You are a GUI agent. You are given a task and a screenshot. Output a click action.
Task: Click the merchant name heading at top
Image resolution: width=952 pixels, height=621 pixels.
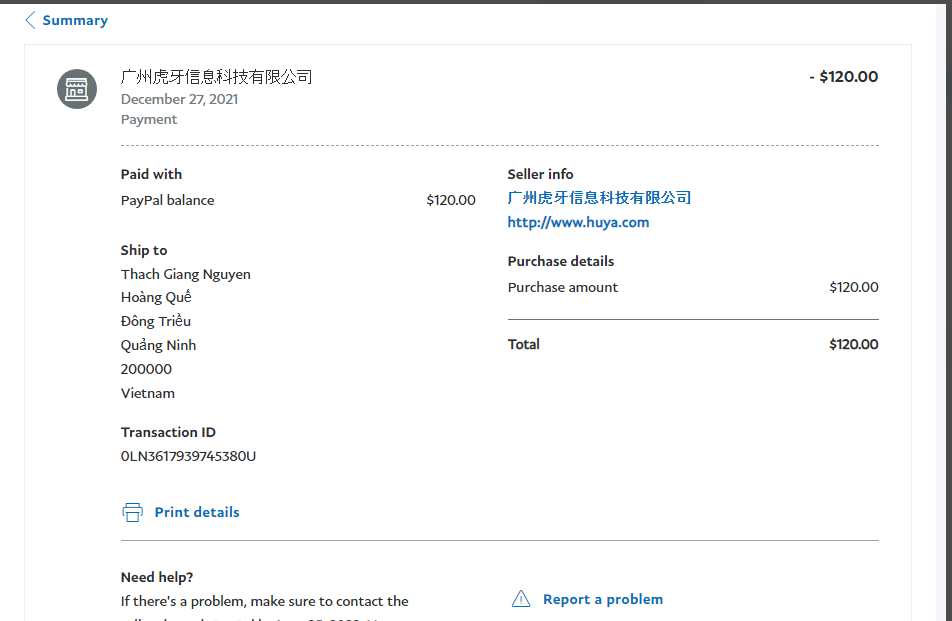coord(216,76)
